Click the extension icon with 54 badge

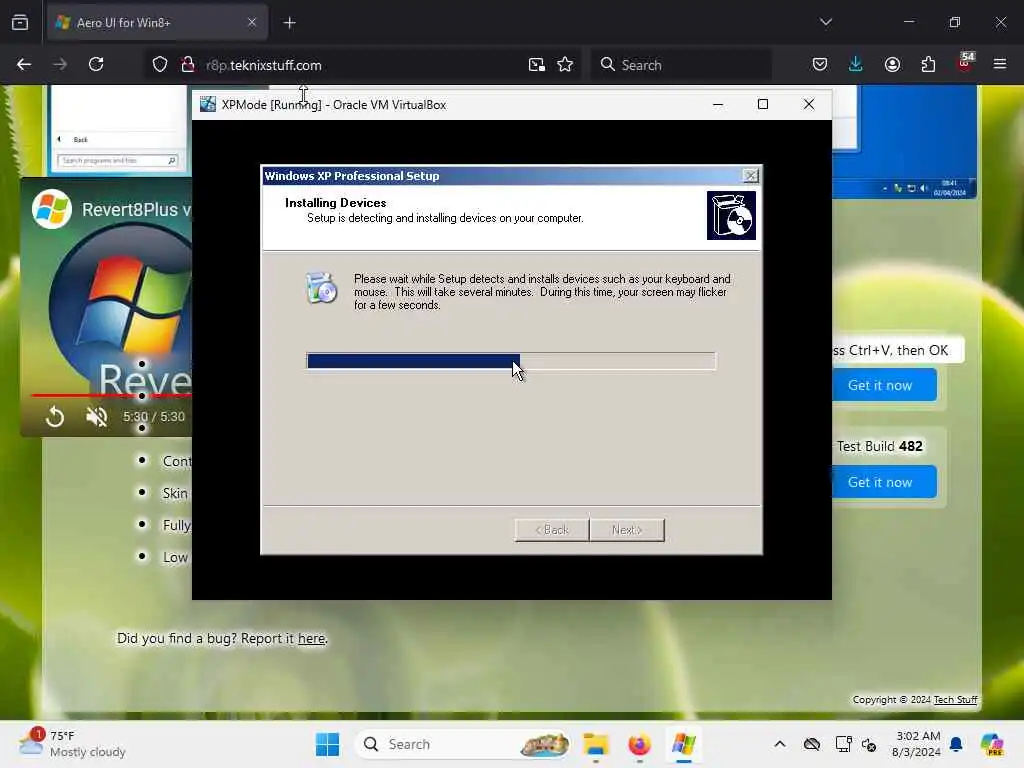coord(965,63)
